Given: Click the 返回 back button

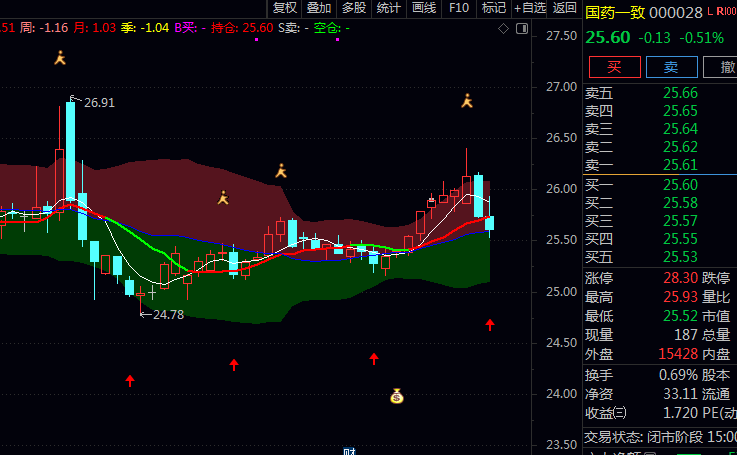Looking at the screenshot, I should coord(565,8).
